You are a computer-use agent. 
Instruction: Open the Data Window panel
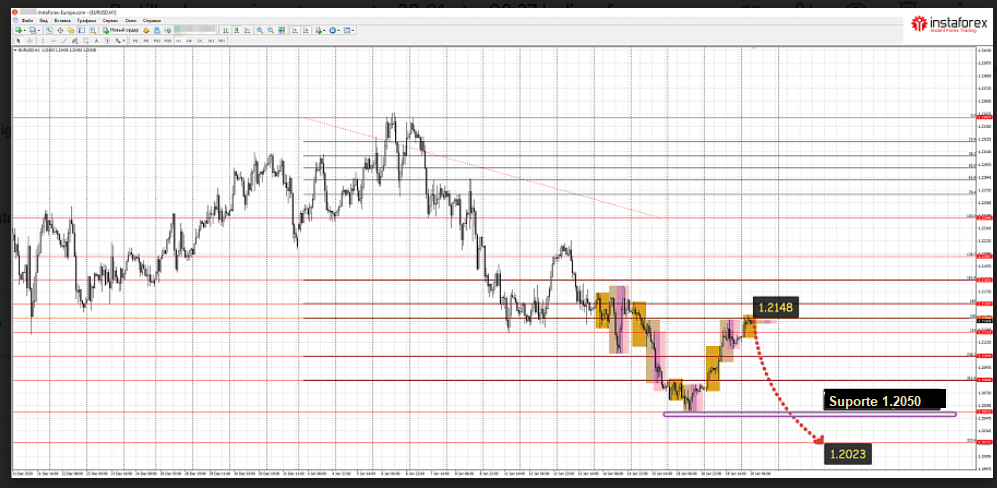pos(60,31)
